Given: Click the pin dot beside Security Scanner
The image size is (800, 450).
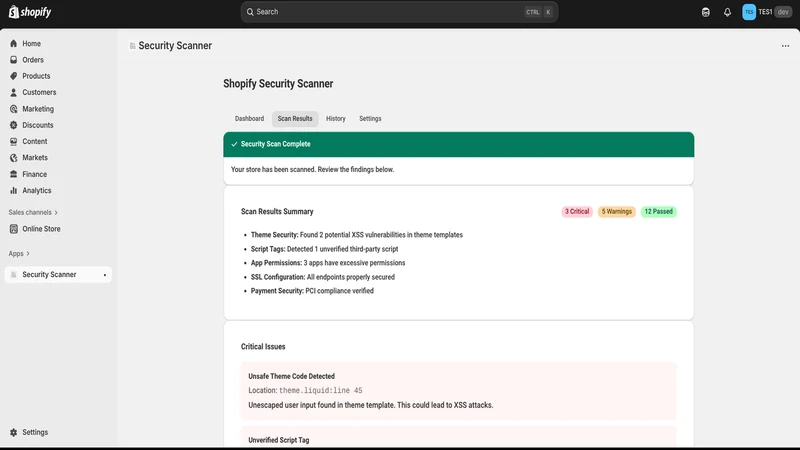Looking at the screenshot, I should [x=105, y=275].
